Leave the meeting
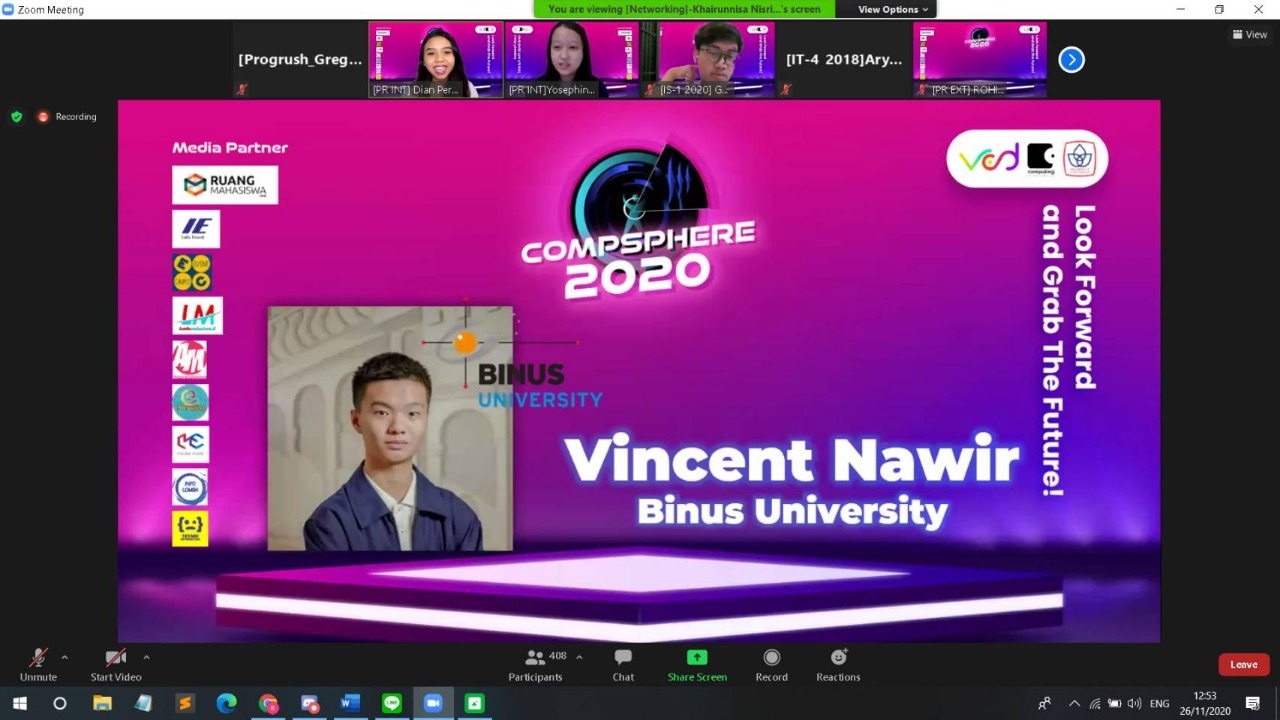1280x720 pixels. tap(1244, 664)
